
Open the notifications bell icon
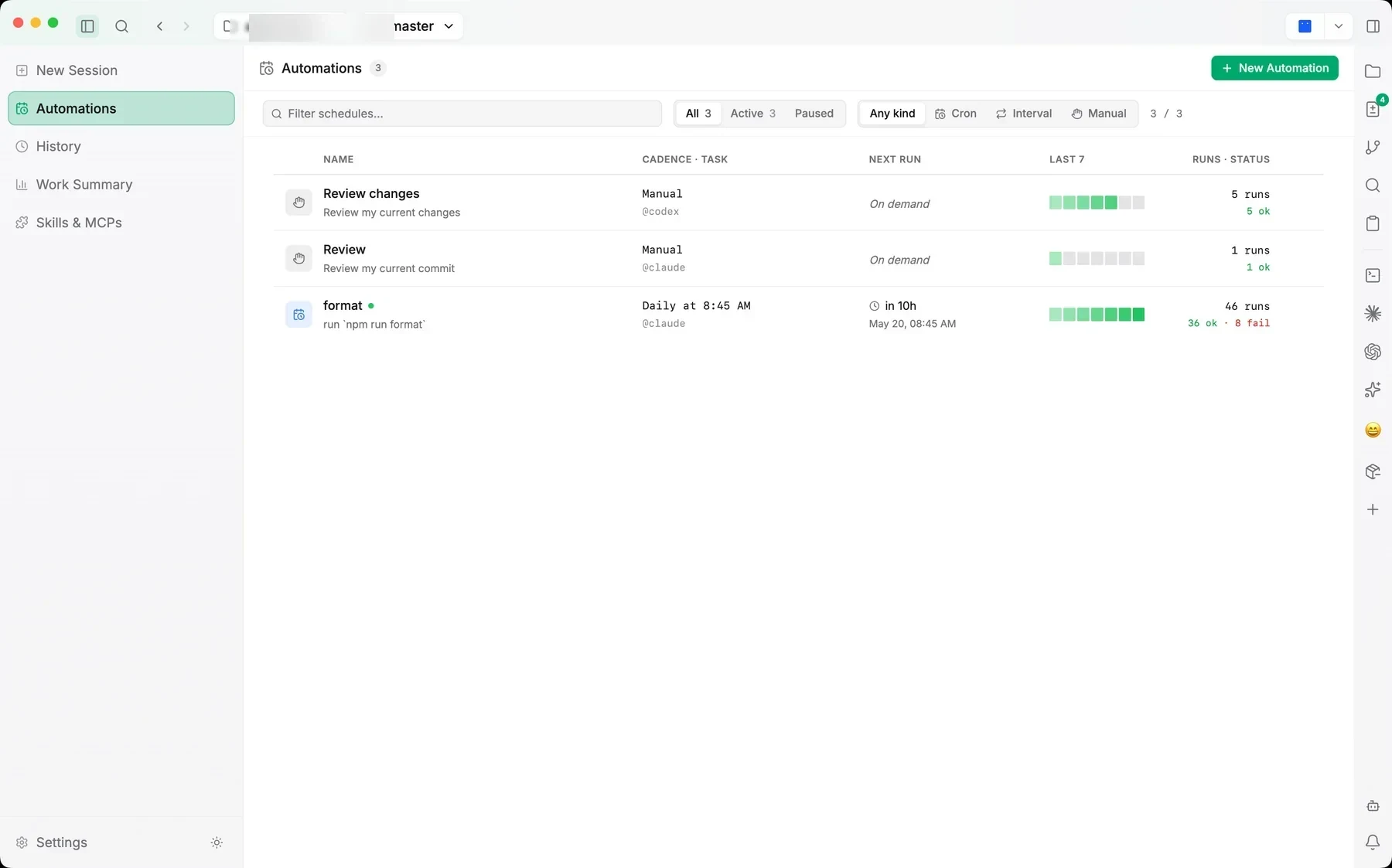(1373, 842)
